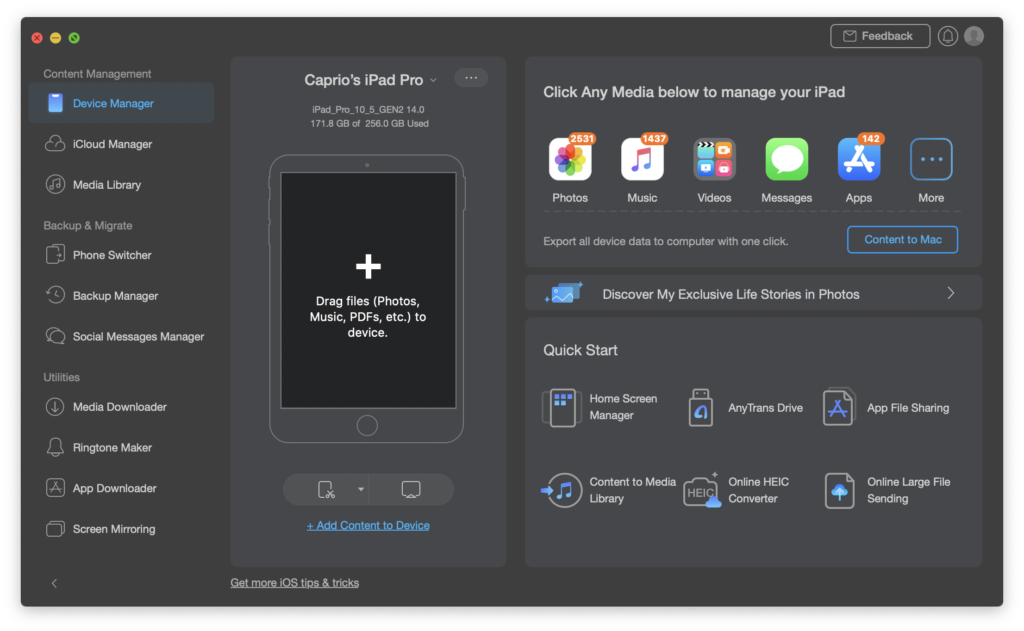This screenshot has width=1024, height=631.
Task: Expand the Caprio's iPad Pro device dropdown
Action: [433, 80]
